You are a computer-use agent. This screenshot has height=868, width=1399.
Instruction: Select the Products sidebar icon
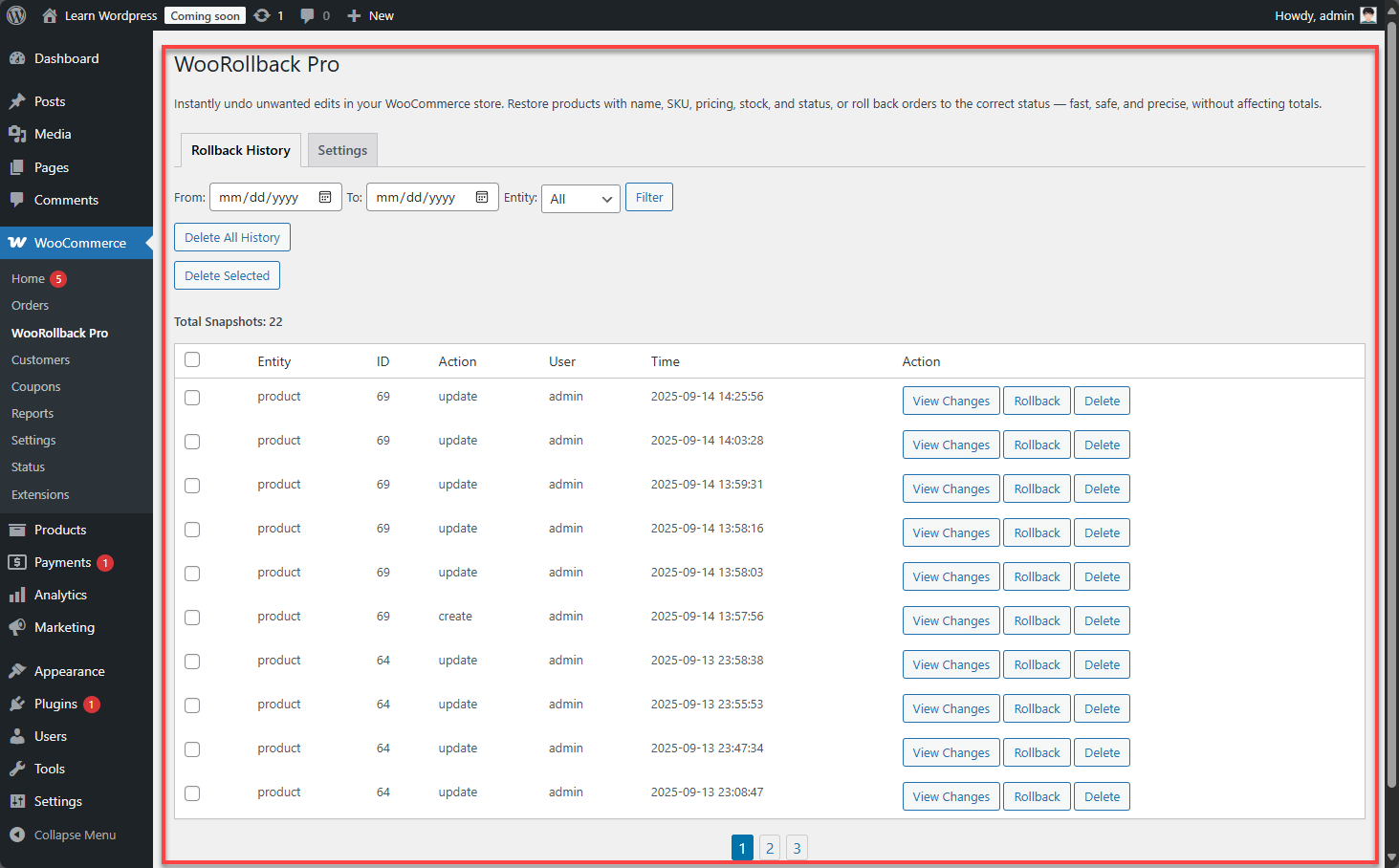tap(19, 530)
